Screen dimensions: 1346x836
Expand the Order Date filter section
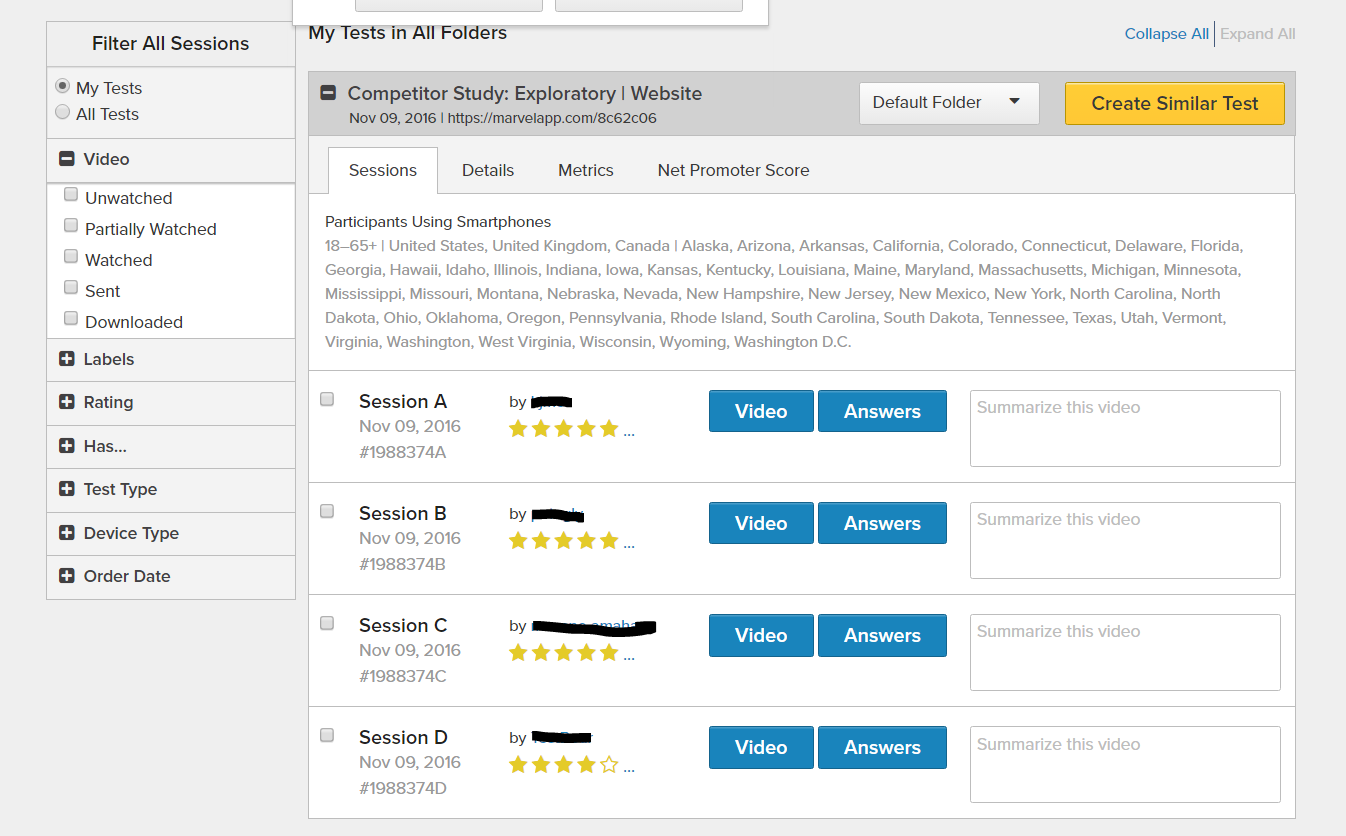point(67,576)
